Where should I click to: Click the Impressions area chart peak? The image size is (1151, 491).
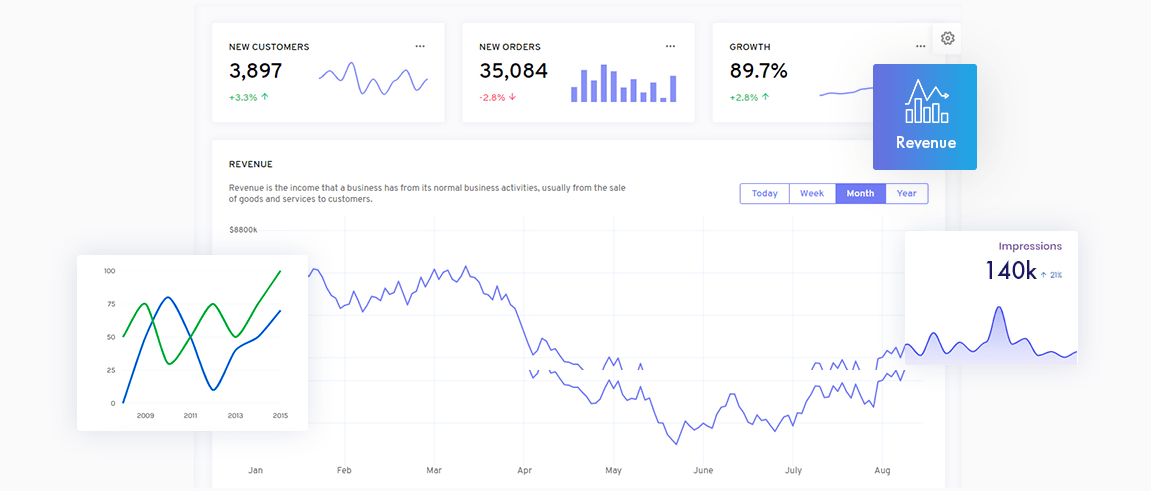pos(998,312)
